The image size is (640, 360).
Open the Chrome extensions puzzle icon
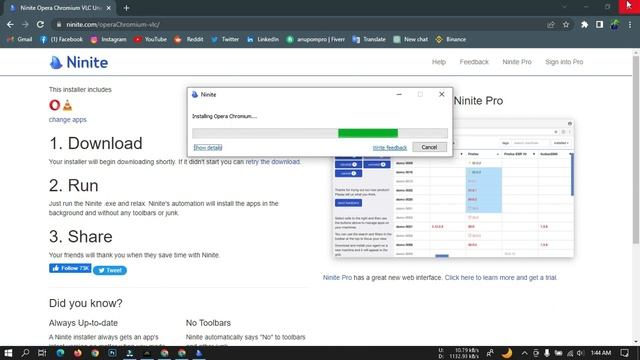[x=584, y=24]
